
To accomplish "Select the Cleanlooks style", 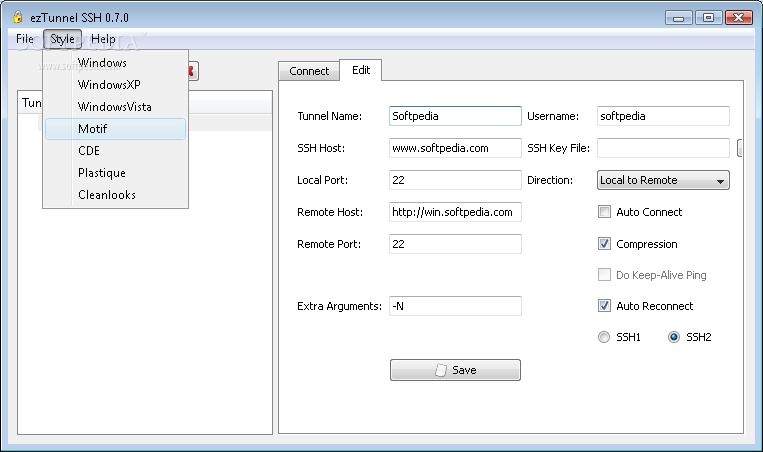I will 115,195.
